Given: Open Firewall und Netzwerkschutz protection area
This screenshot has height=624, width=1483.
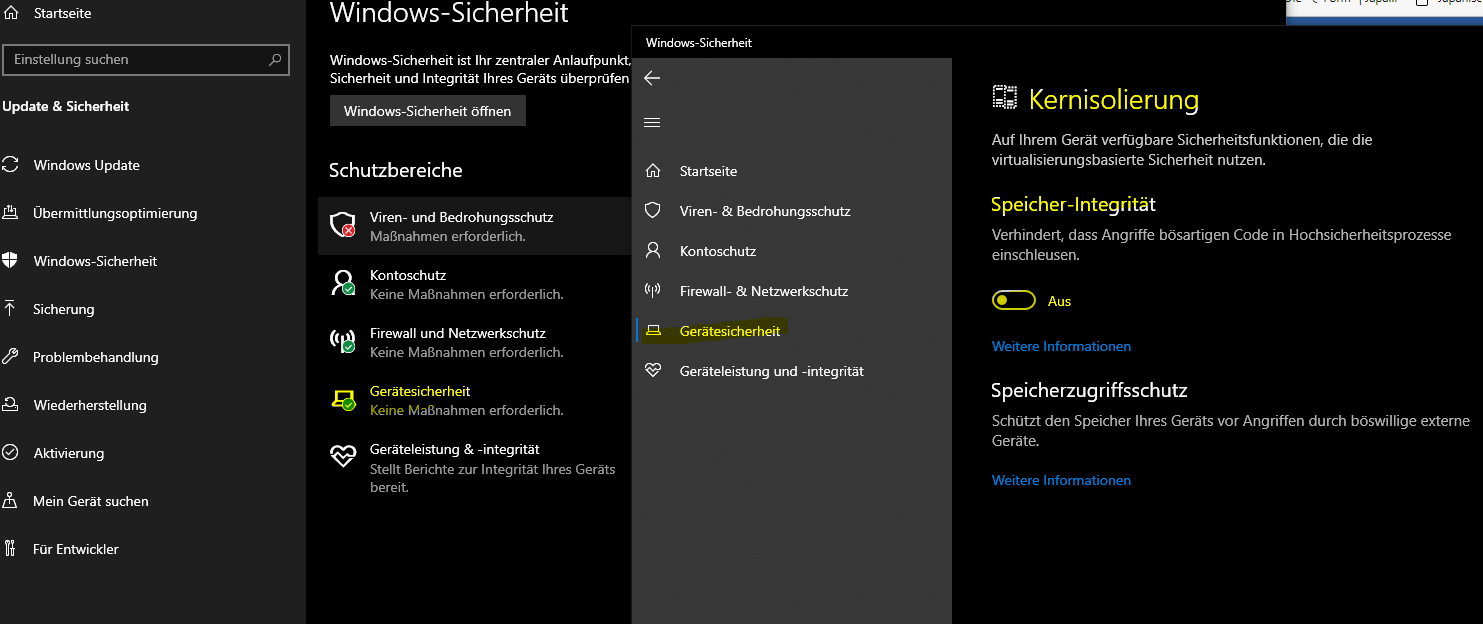Looking at the screenshot, I should [x=457, y=334].
